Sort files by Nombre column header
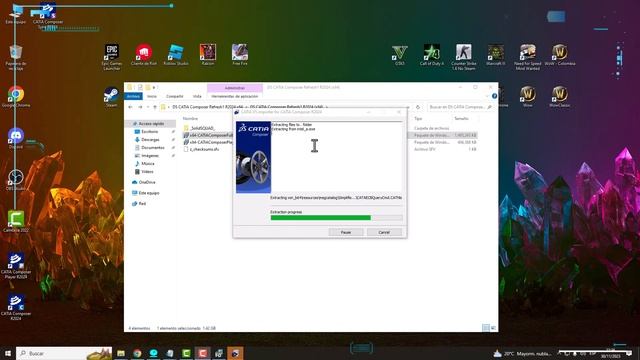Screen dimensions: 640x360 tap(190, 118)
